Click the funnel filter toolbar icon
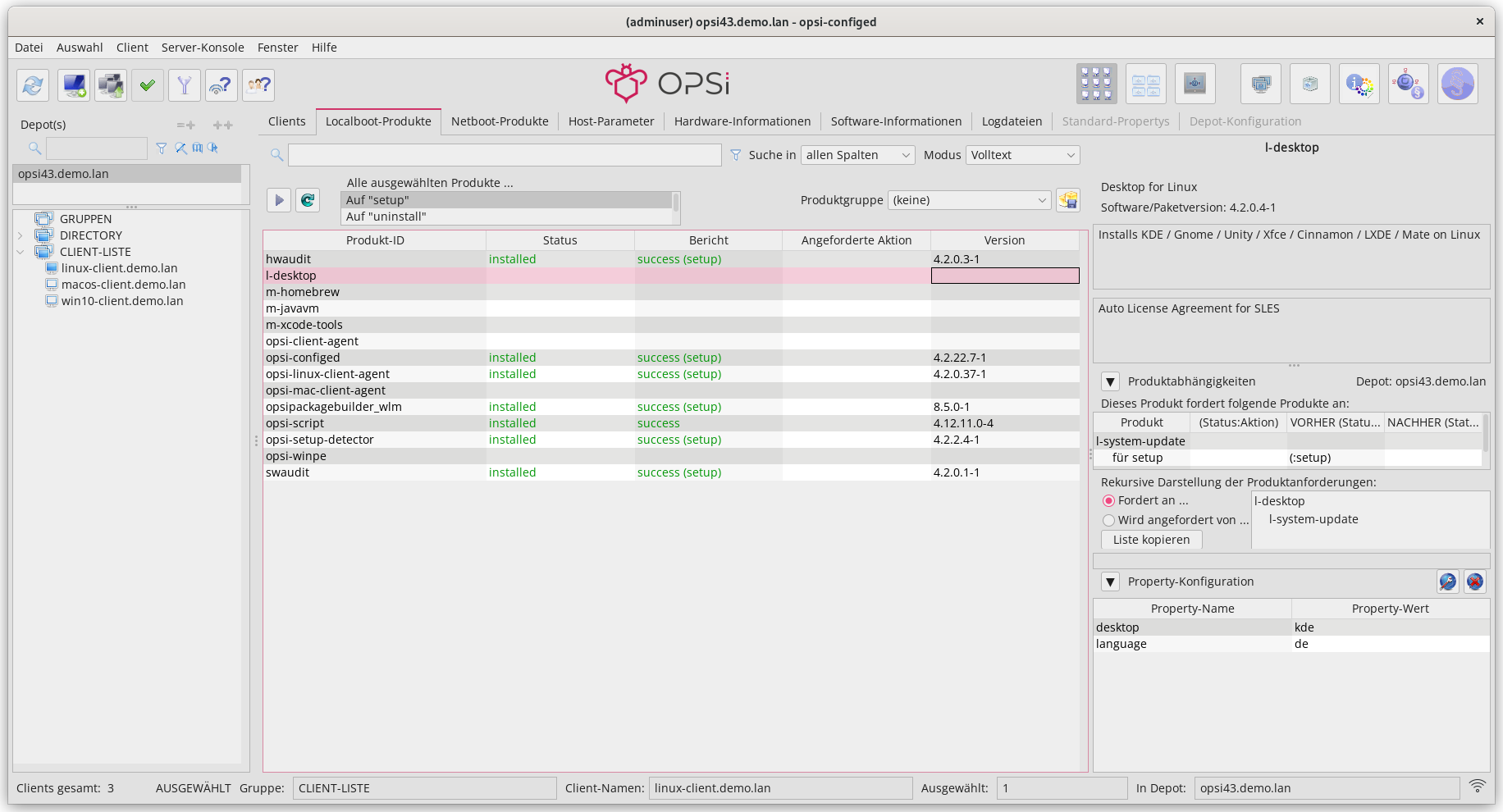The height and width of the screenshot is (812, 1503). [x=185, y=85]
